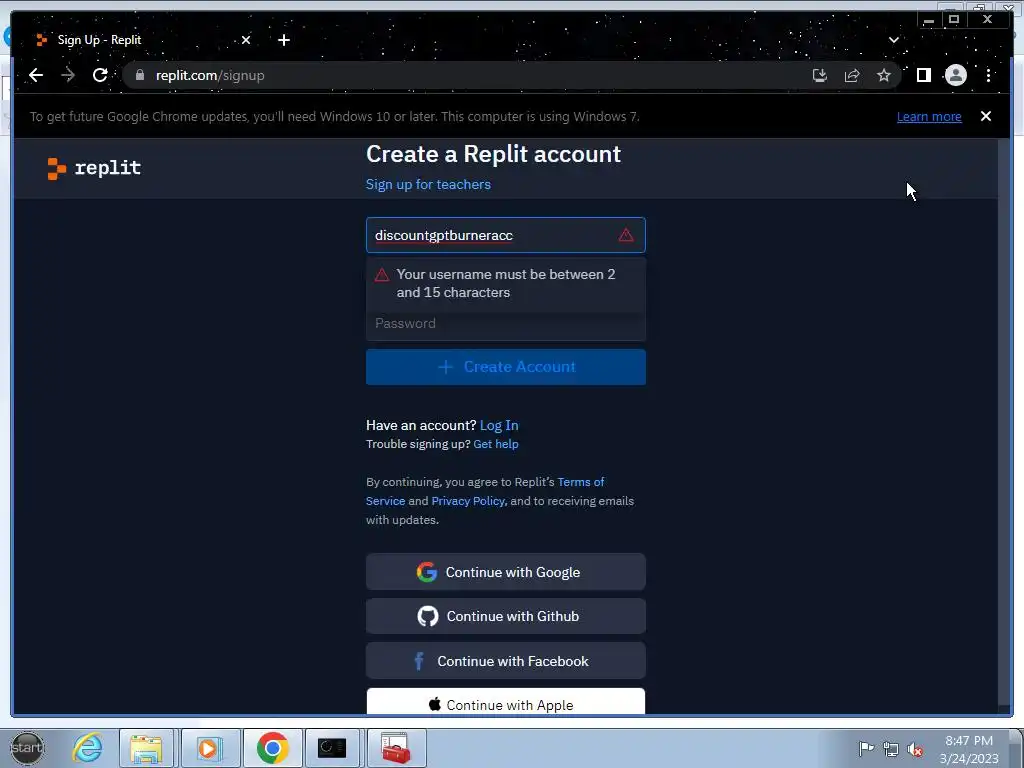Open a new tab with the plus button
Image resolution: width=1024 pixels, height=768 pixels.
point(283,40)
